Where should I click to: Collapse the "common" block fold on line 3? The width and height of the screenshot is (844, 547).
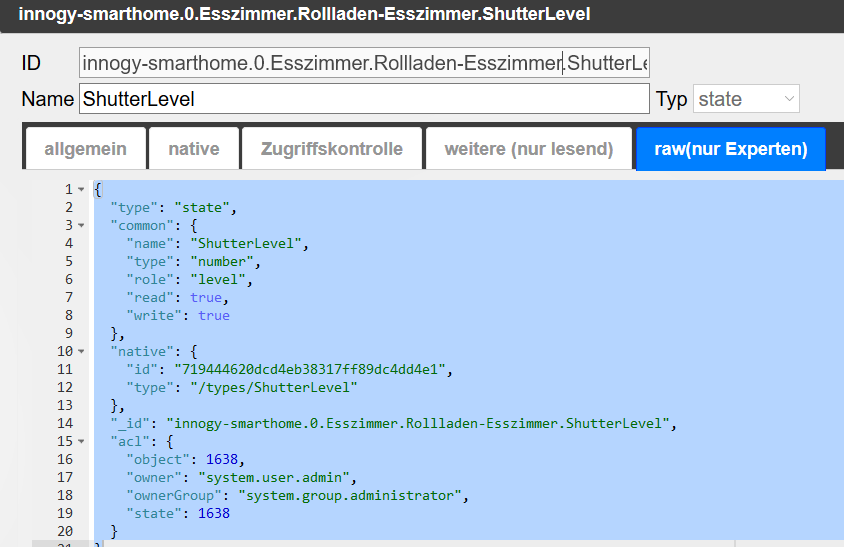(81, 226)
